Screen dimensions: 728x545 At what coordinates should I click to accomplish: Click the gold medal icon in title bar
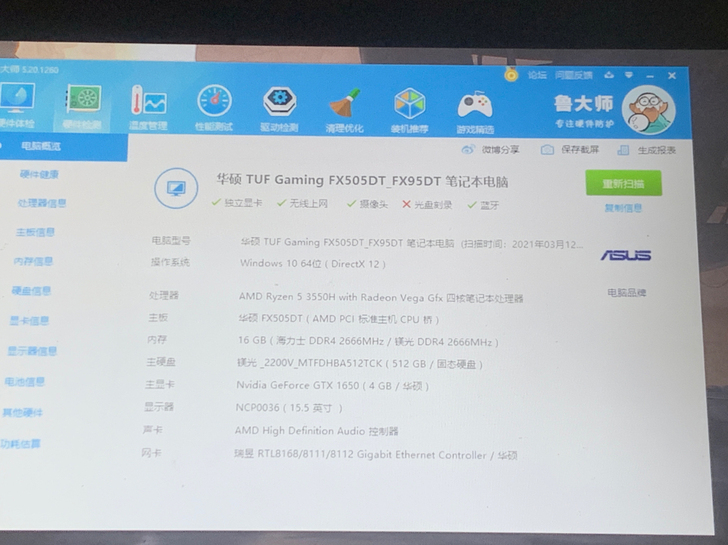point(511,74)
